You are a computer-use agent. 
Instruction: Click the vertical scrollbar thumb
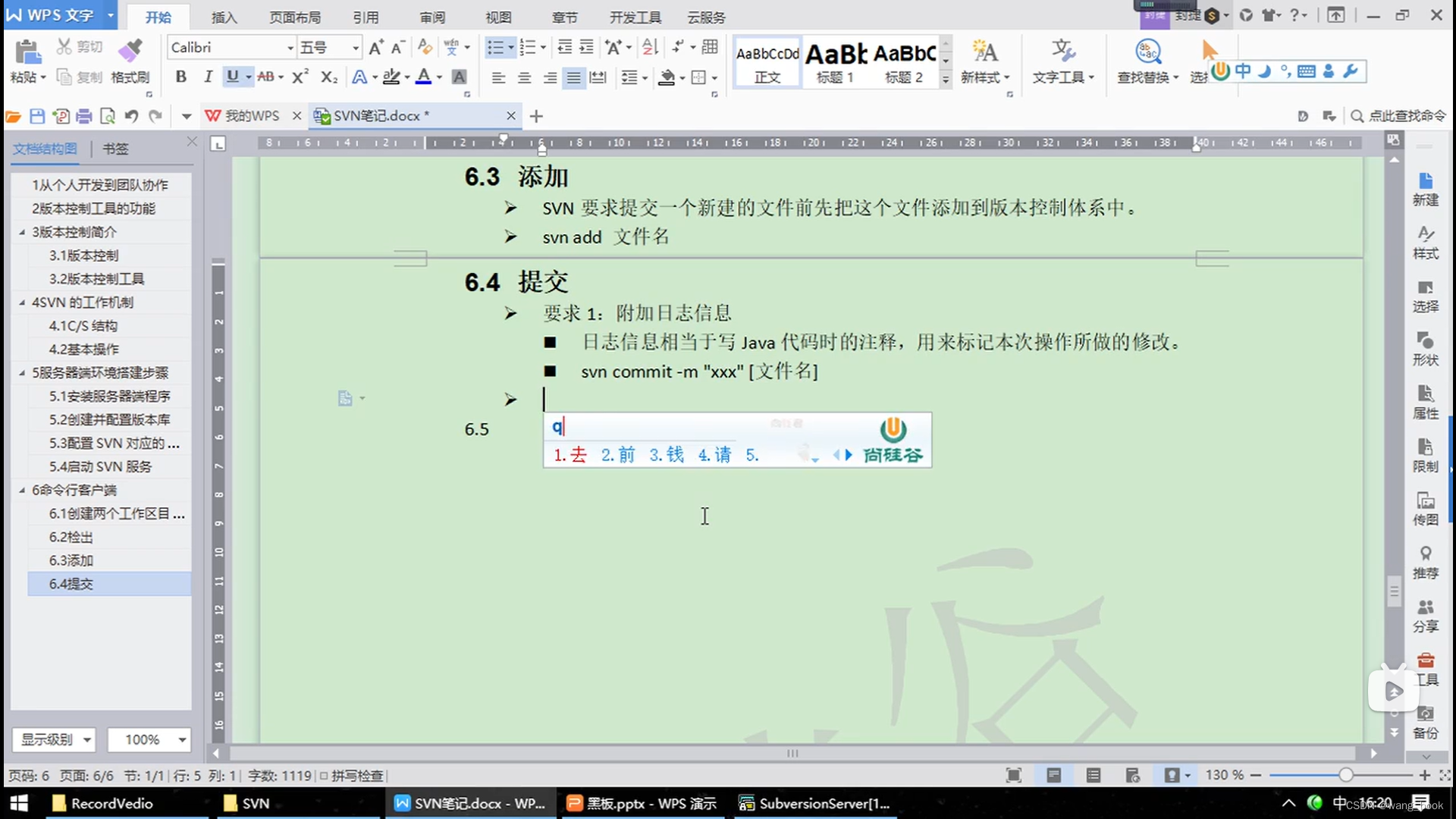[1394, 590]
